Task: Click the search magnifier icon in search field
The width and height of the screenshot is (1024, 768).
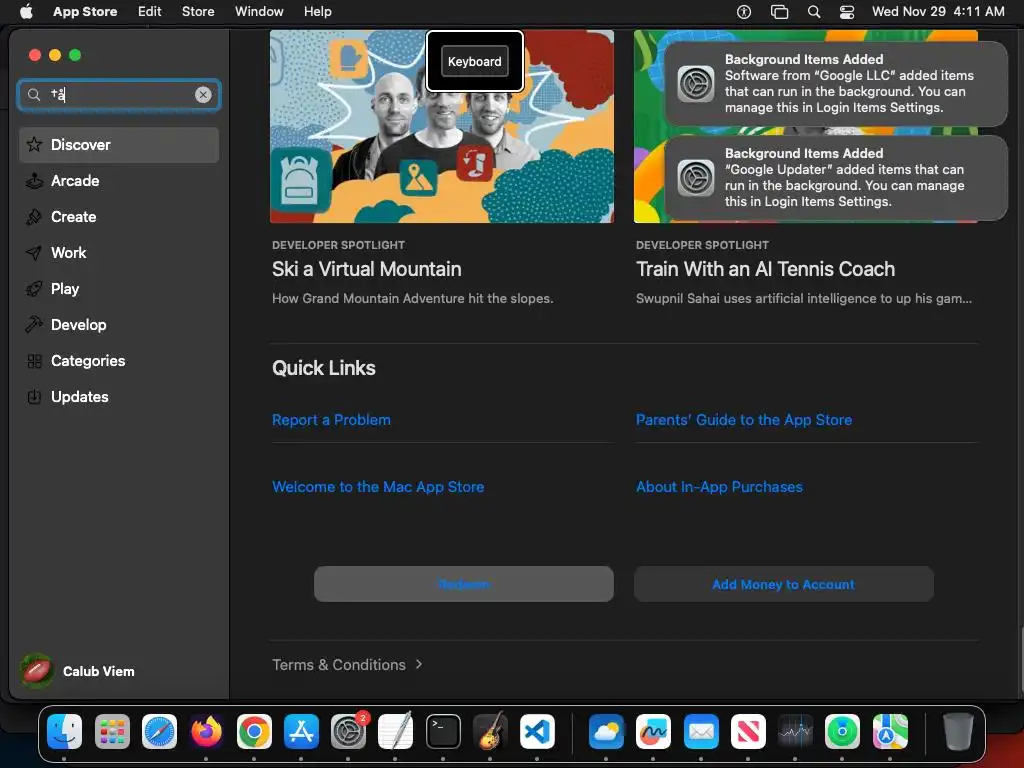Action: click(x=34, y=95)
